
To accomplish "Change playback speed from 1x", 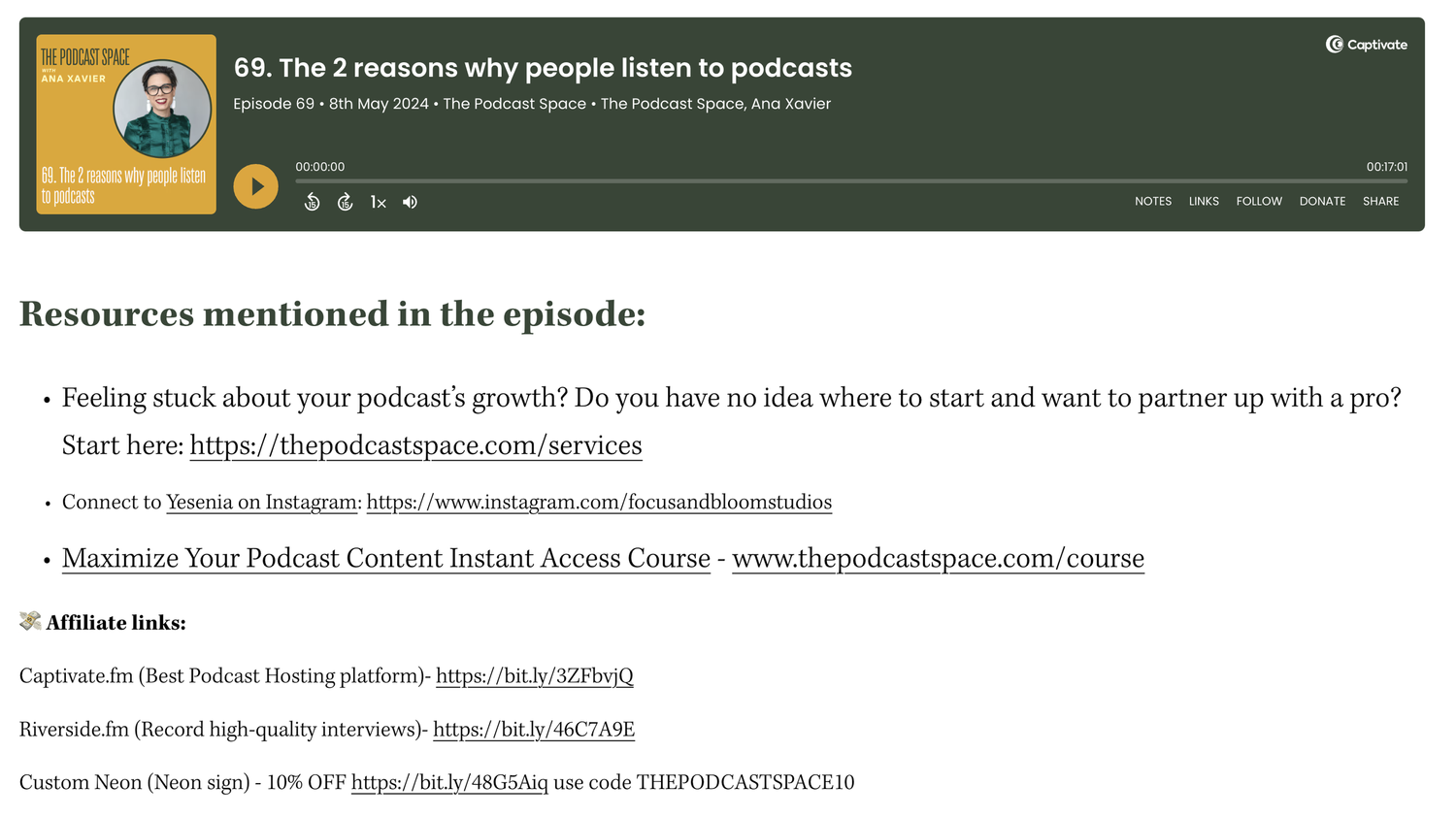I will [378, 202].
